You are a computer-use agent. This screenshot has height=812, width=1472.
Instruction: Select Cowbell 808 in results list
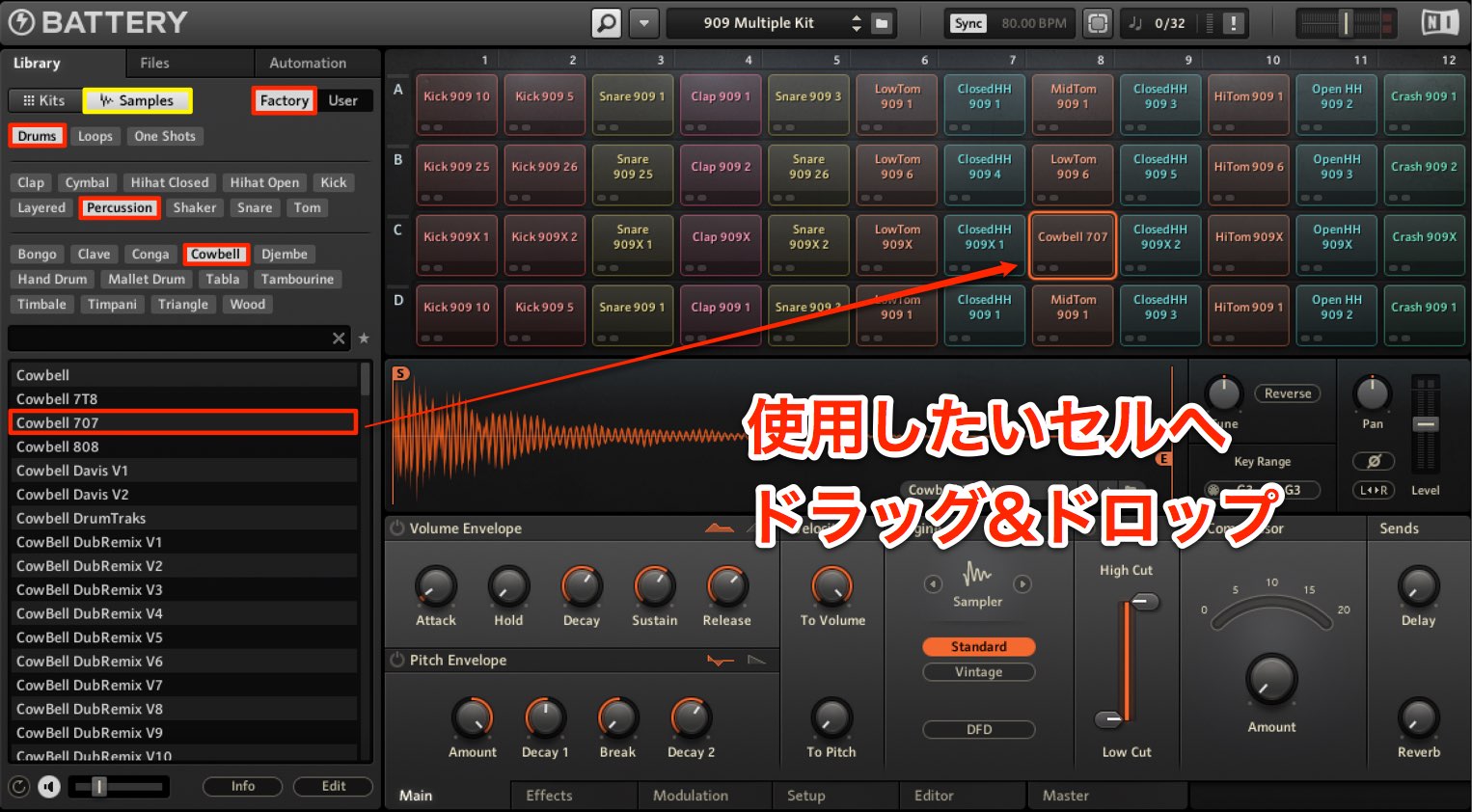tap(183, 447)
